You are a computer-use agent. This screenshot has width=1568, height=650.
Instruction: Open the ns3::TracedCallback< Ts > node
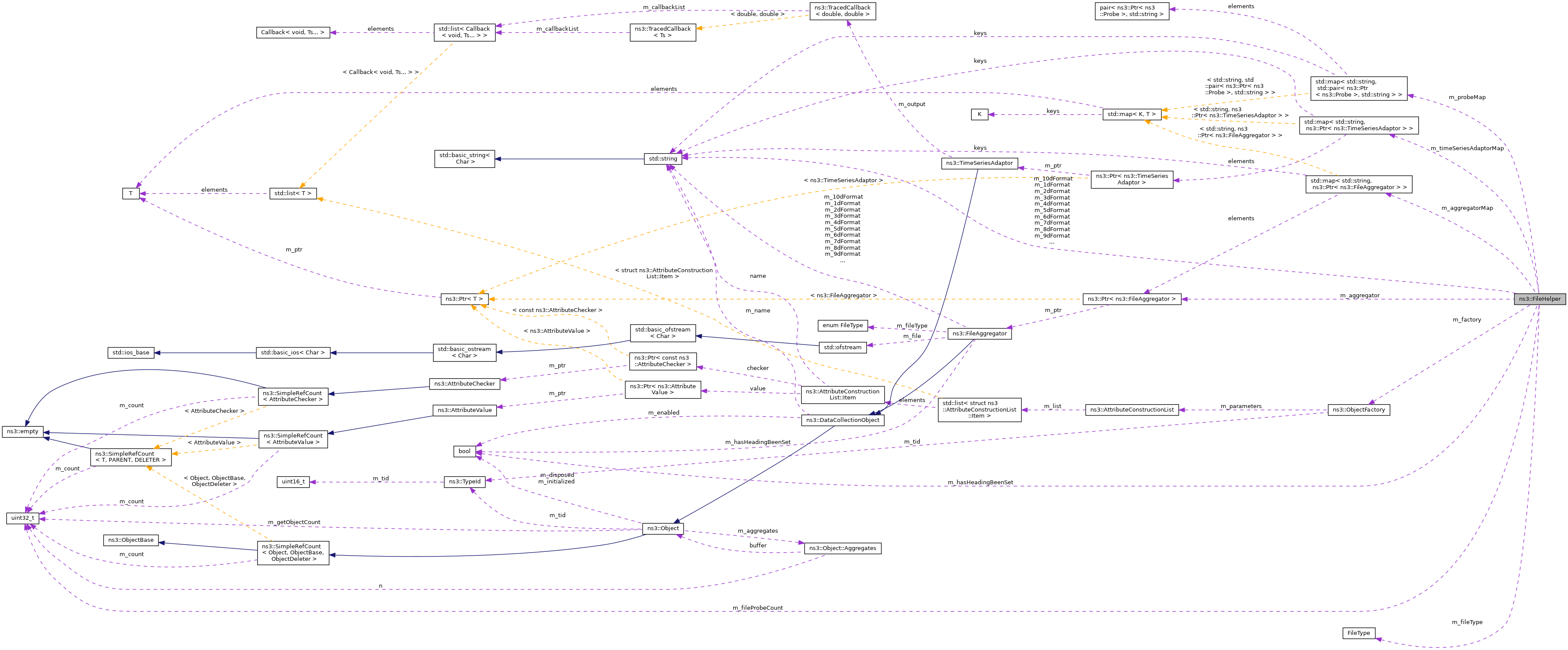point(663,32)
